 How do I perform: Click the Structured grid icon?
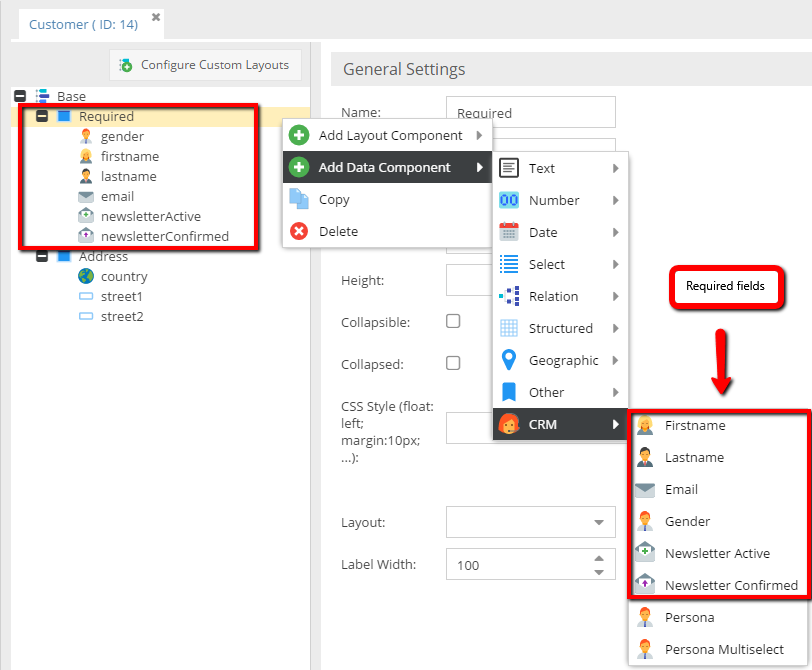click(x=509, y=328)
